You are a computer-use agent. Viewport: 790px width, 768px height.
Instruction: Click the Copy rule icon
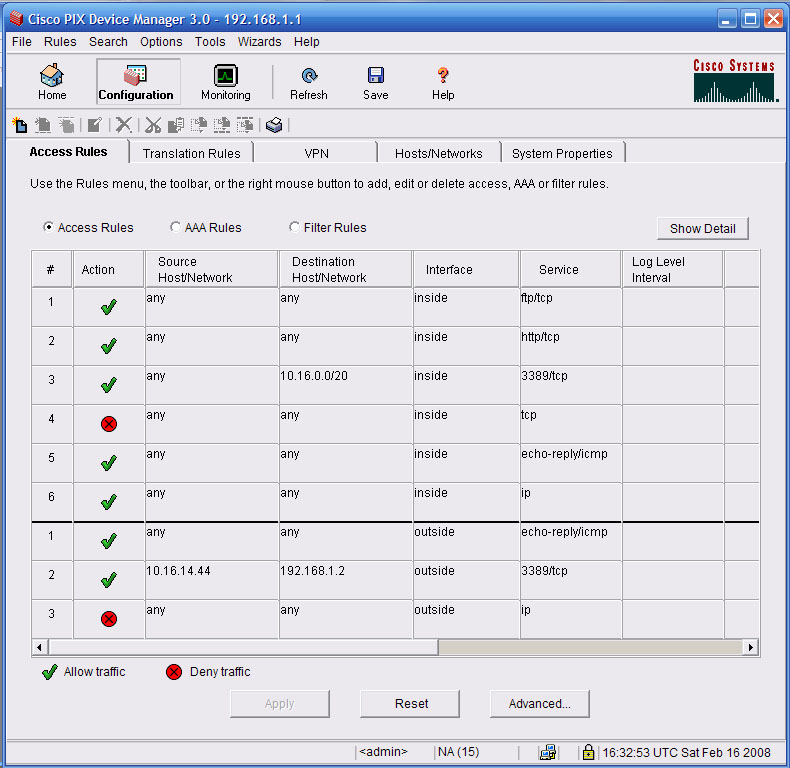[176, 124]
